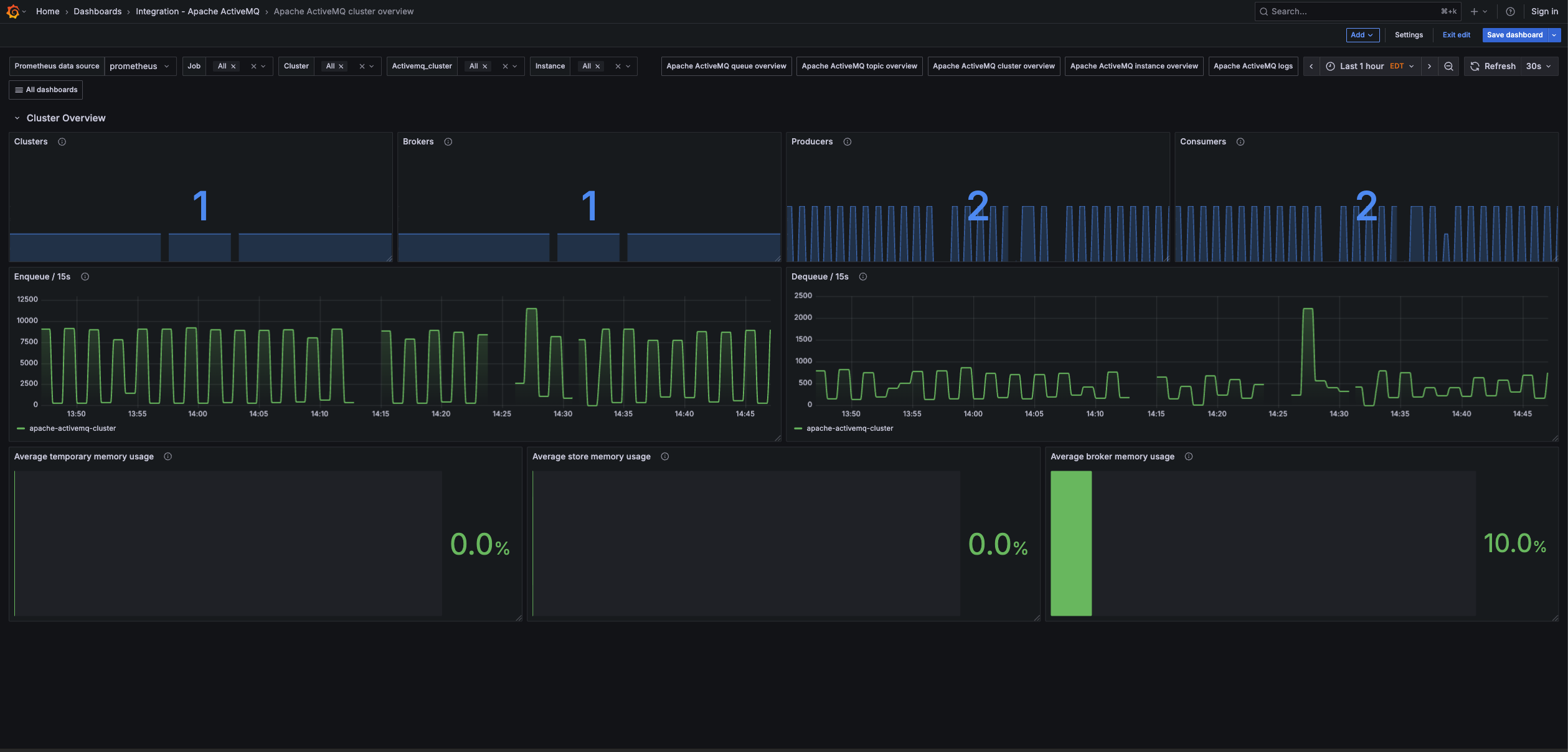Open the 30s refresh interval dropdown
This screenshot has width=1568, height=752.
[x=1539, y=66]
